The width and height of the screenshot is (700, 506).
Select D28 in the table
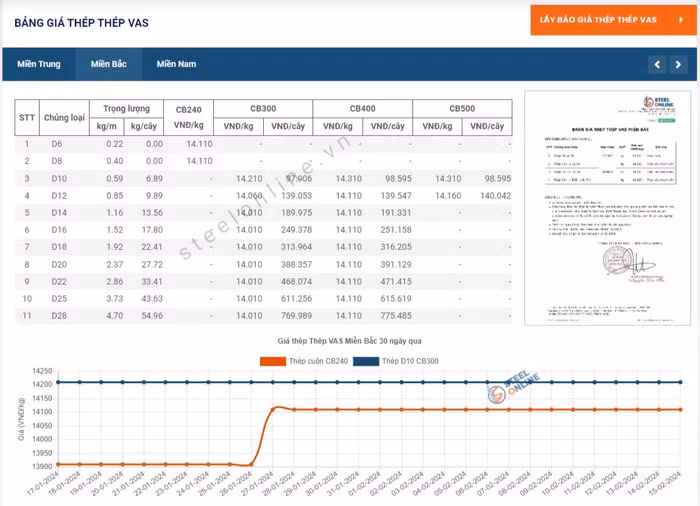(59, 316)
